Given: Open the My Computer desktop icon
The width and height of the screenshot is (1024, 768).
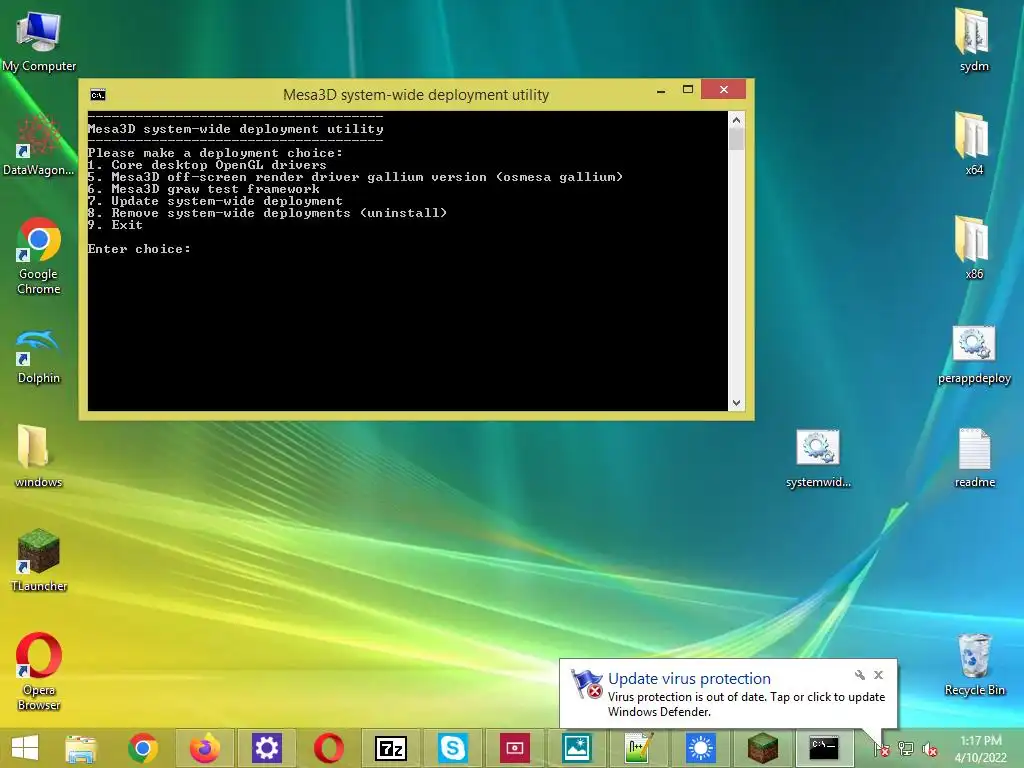Looking at the screenshot, I should coord(39,39).
